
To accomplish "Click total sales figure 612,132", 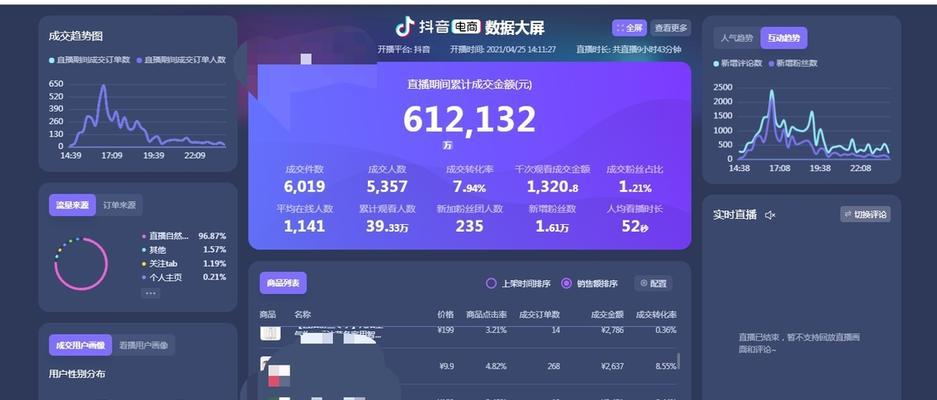I will pyautogui.click(x=469, y=120).
